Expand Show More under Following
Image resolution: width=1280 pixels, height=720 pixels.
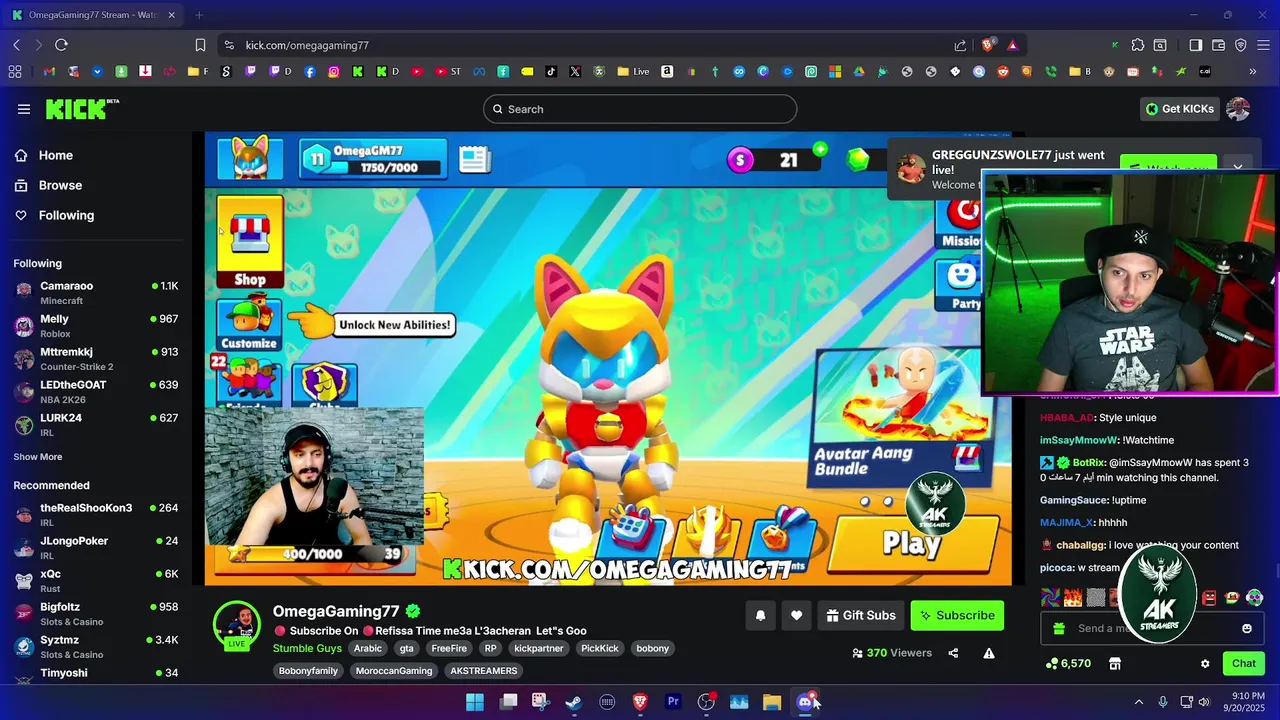click(x=38, y=457)
